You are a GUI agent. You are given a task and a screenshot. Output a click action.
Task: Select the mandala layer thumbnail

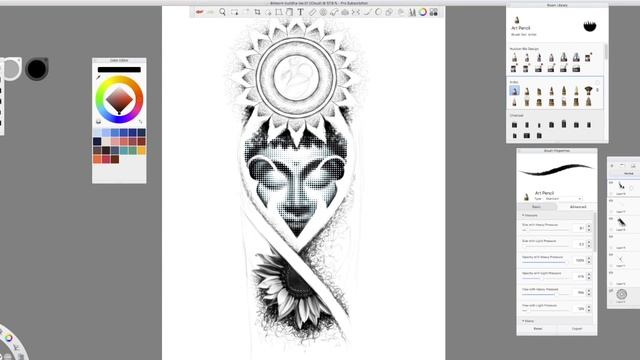coord(622,294)
